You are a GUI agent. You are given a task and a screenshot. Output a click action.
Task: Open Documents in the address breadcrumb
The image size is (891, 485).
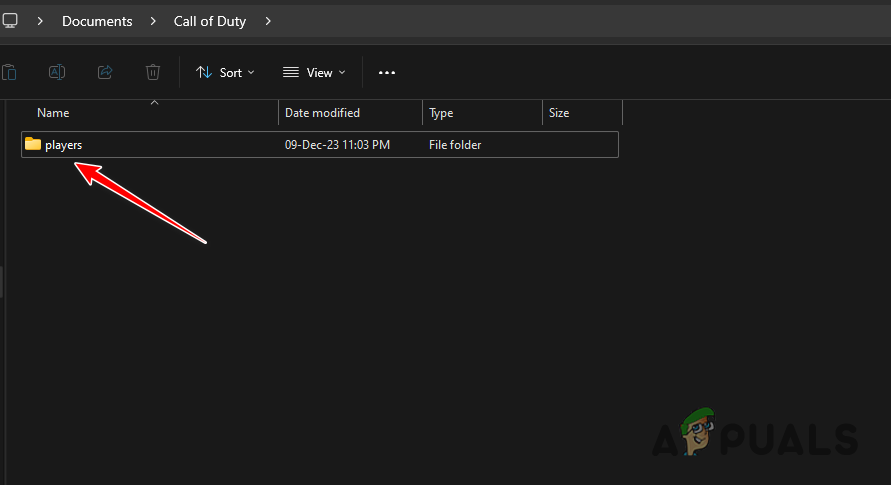pos(97,21)
